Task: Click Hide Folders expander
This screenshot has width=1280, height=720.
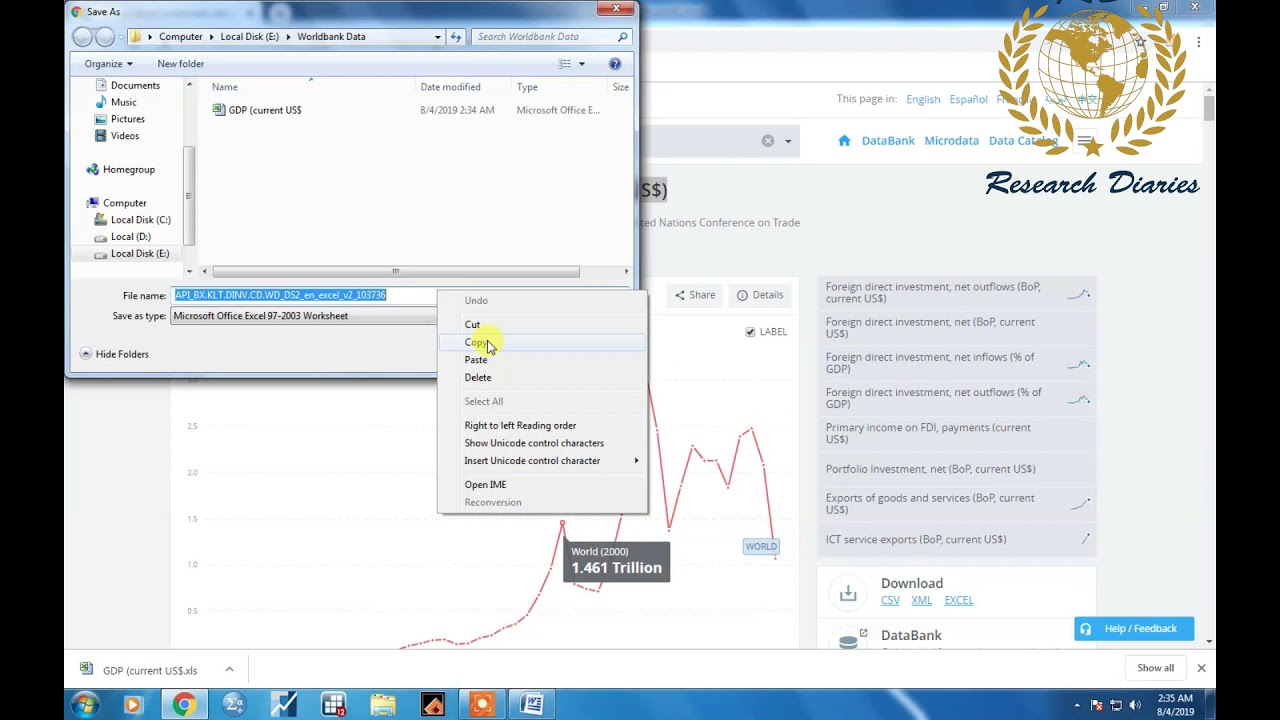Action: click(114, 354)
